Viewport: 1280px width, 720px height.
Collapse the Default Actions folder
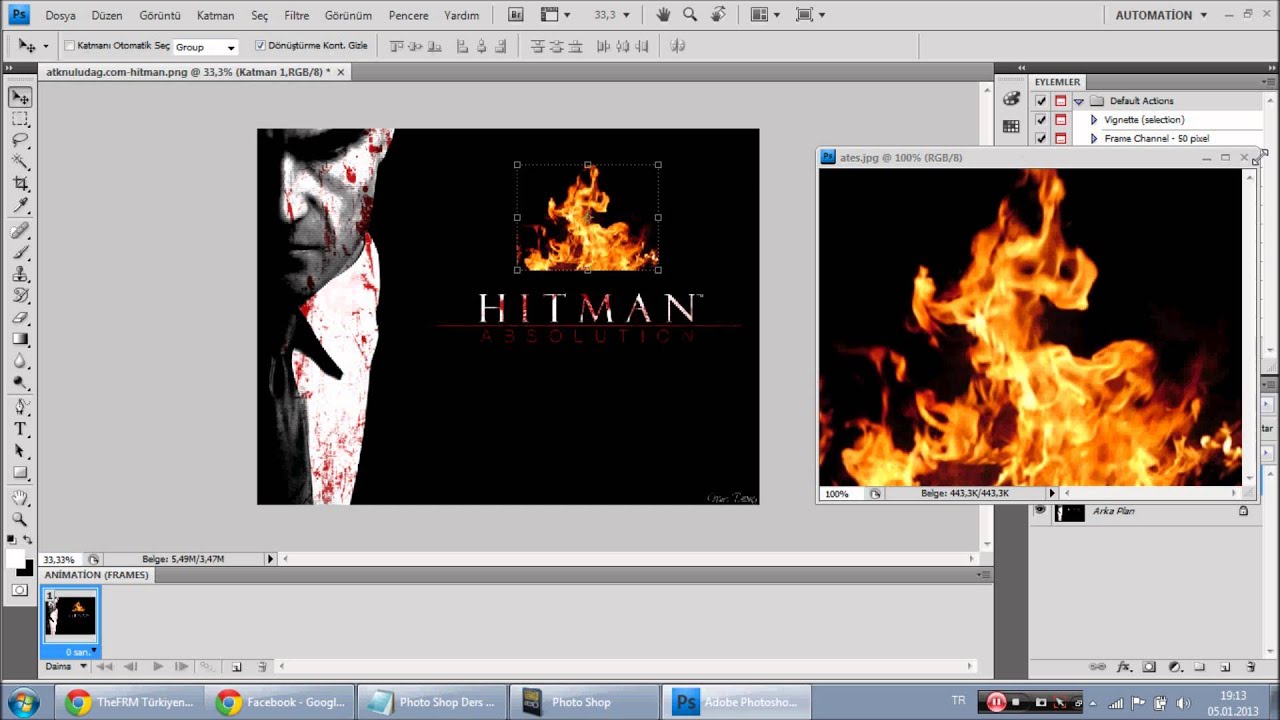point(1078,101)
